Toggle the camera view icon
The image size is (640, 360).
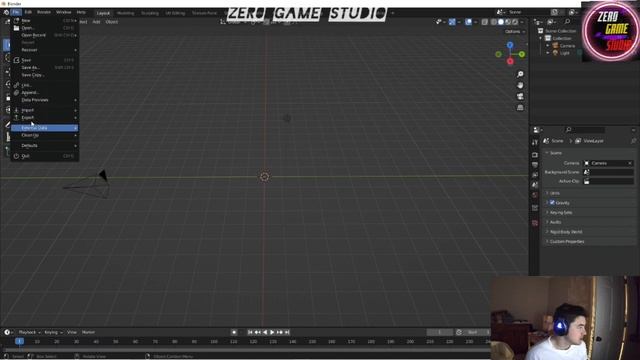(520, 96)
